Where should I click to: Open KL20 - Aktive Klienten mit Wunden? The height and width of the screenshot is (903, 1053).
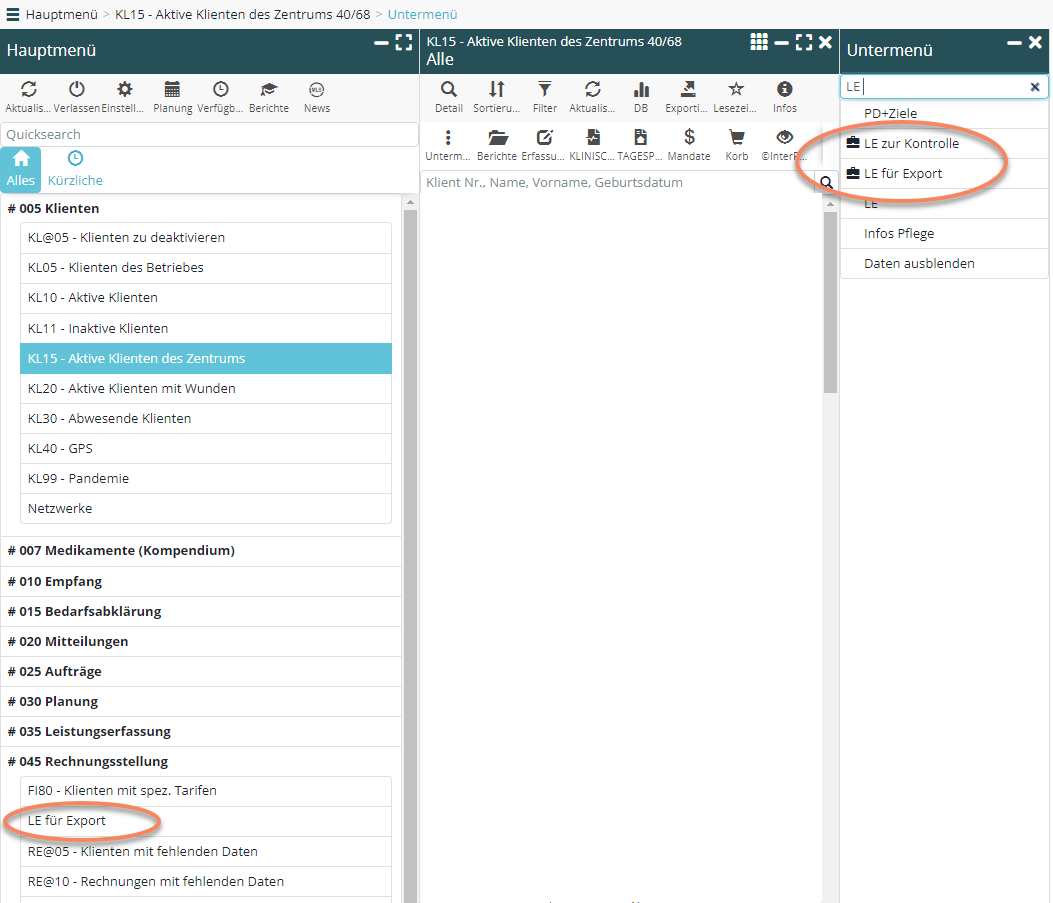point(132,389)
